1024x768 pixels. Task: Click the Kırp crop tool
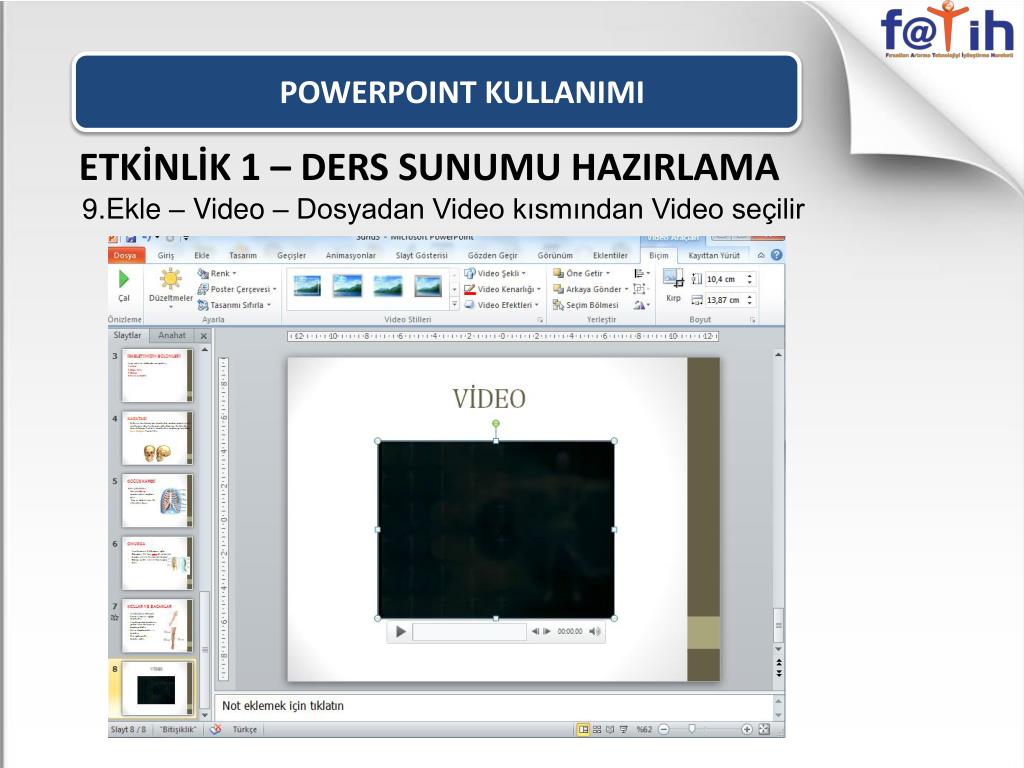673,286
